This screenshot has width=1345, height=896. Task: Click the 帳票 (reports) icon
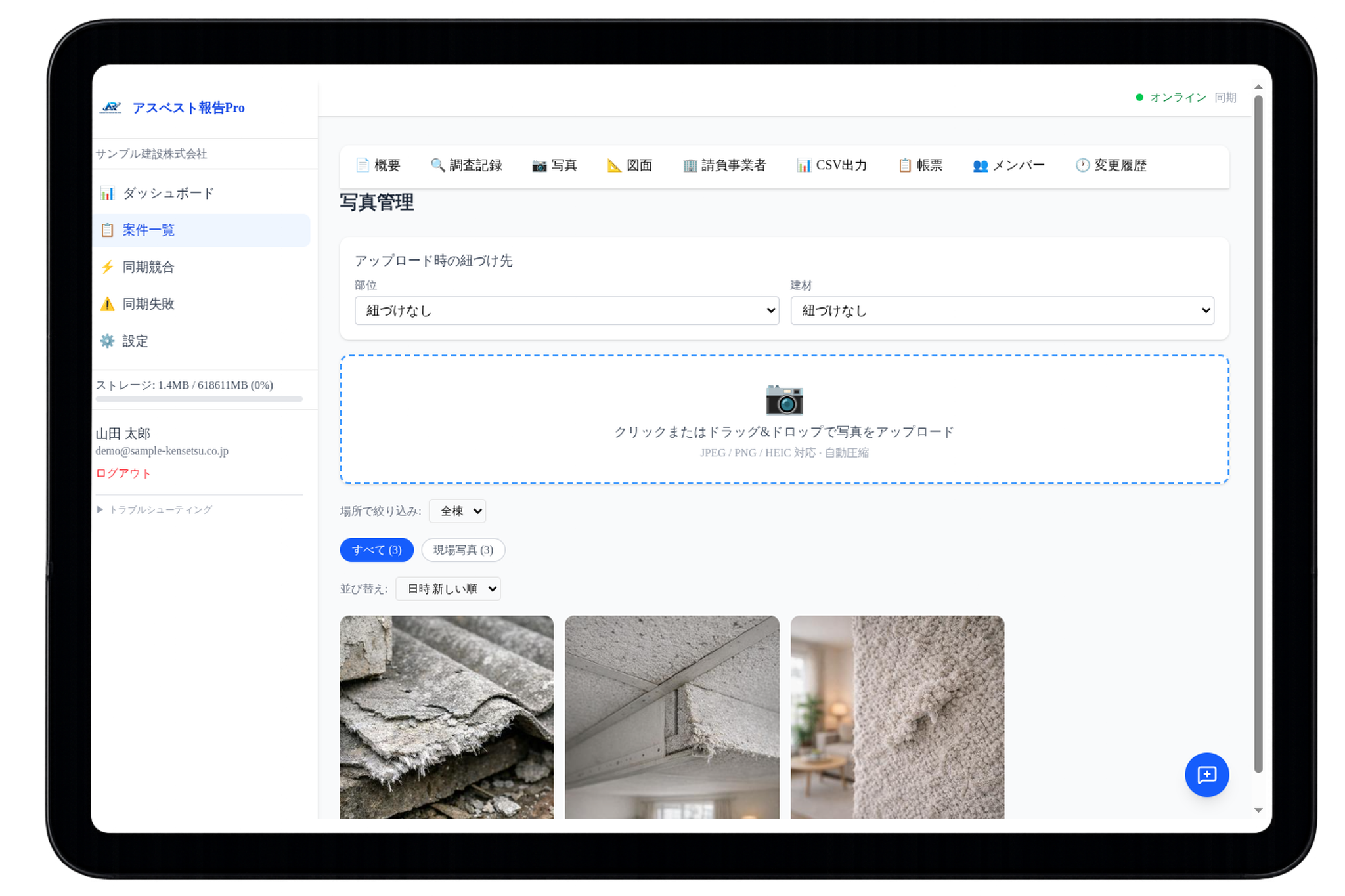click(904, 165)
